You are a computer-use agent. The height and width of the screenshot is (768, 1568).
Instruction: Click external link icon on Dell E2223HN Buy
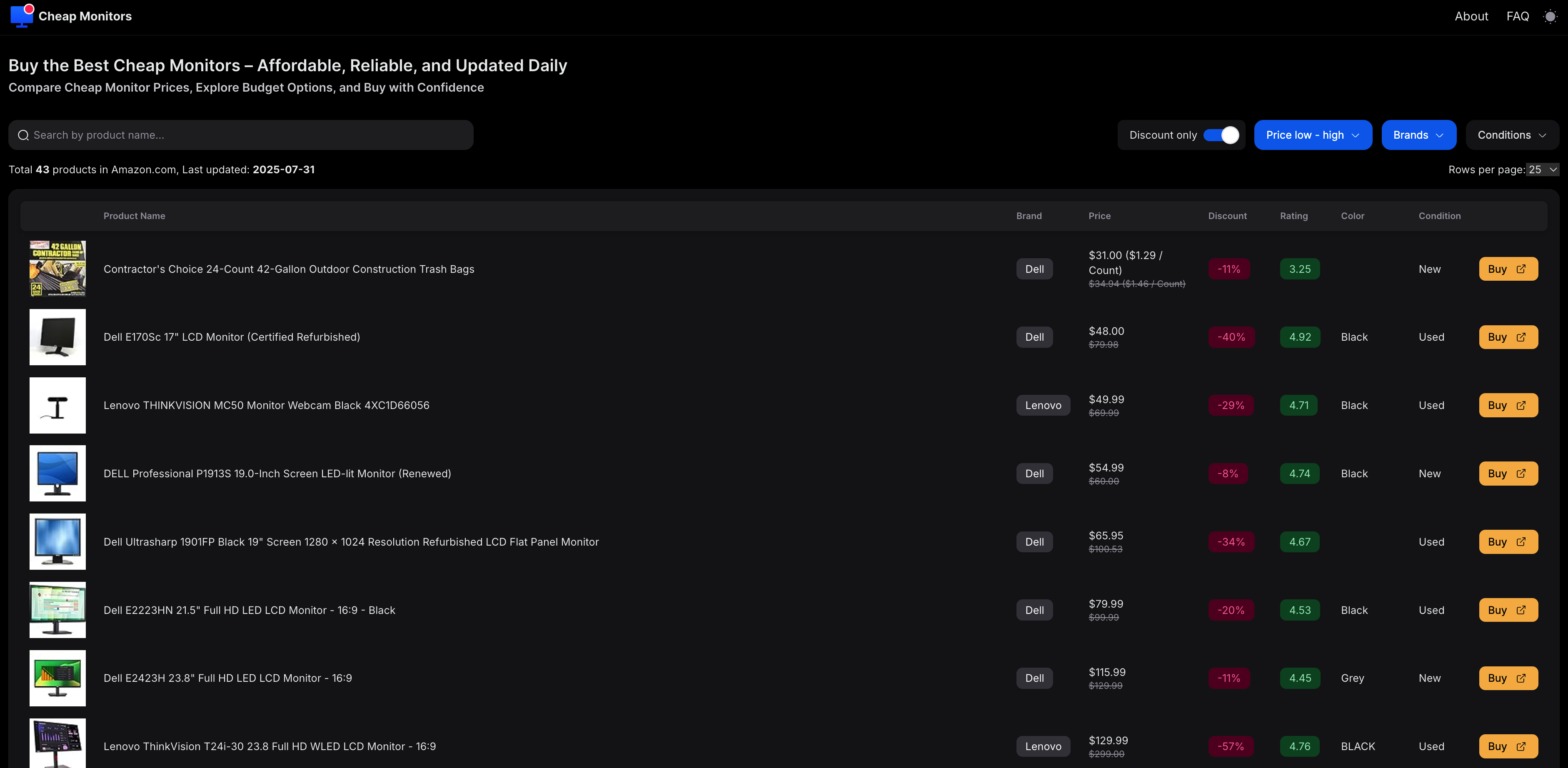point(1521,610)
